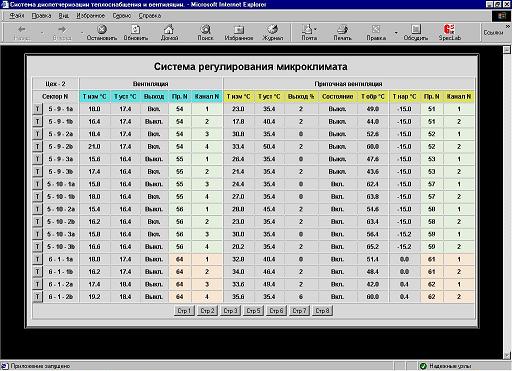Click the trusted sites zone status icon
Viewport: 512px width, 371px height.
tap(423, 366)
